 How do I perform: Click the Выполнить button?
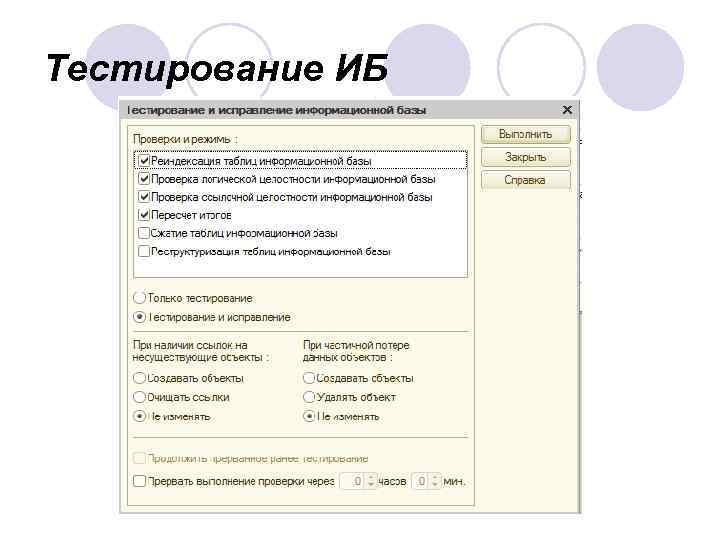point(526,135)
